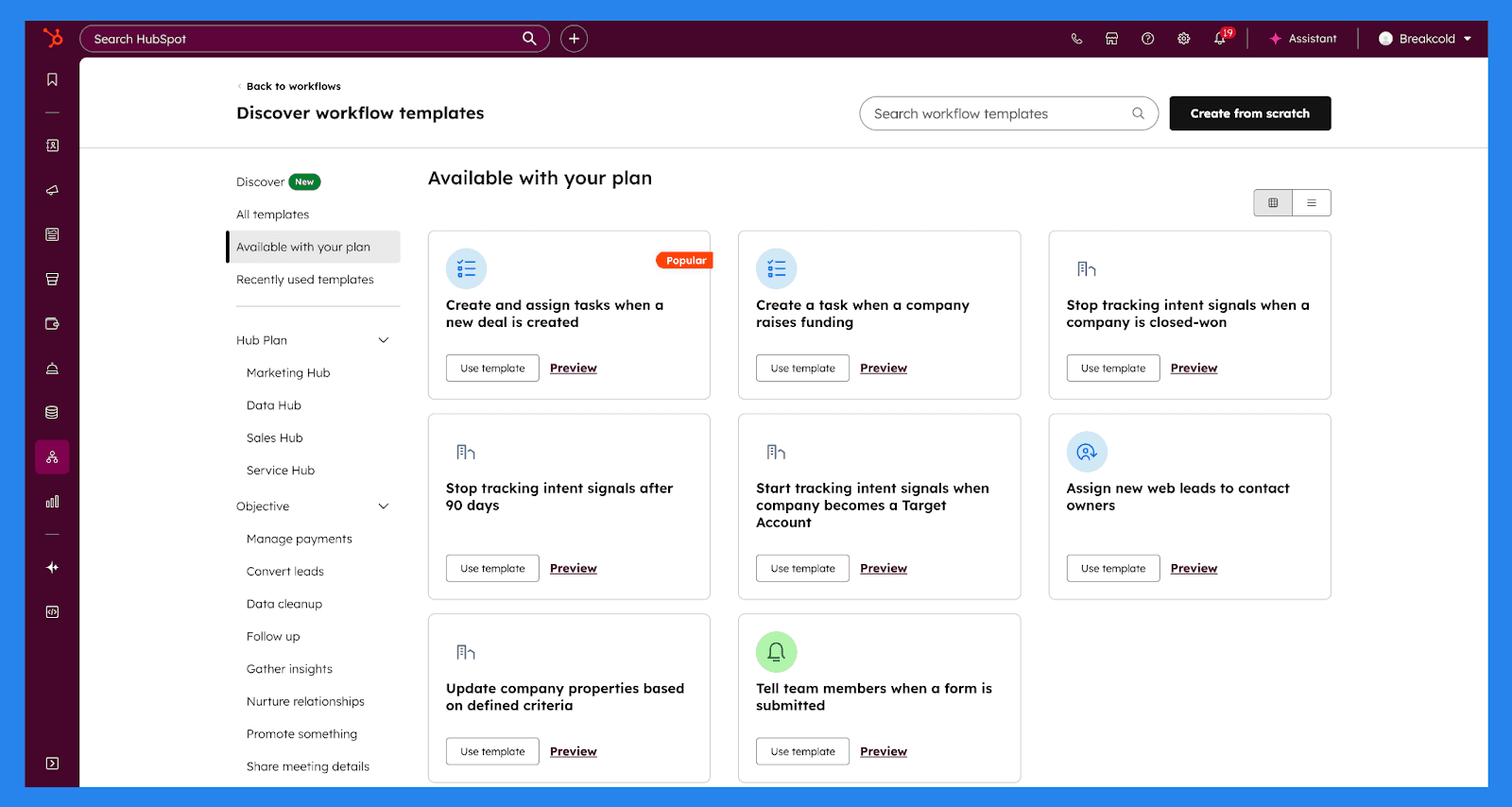This screenshot has width=1512, height=807.
Task: Focus the Search workflow templates field
Action: click(x=1008, y=113)
